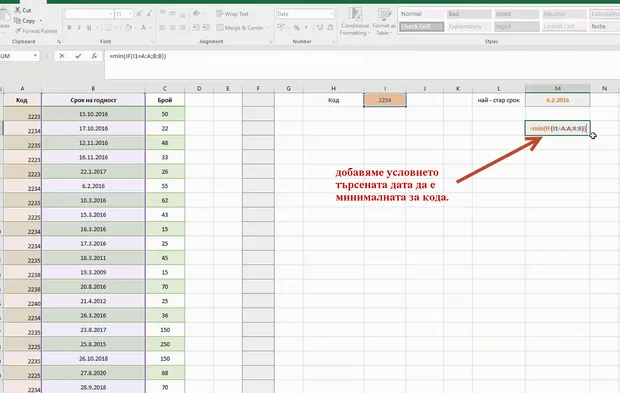The image size is (620, 393).
Task: Click cell I1 containing code 2234
Action: pos(385,100)
